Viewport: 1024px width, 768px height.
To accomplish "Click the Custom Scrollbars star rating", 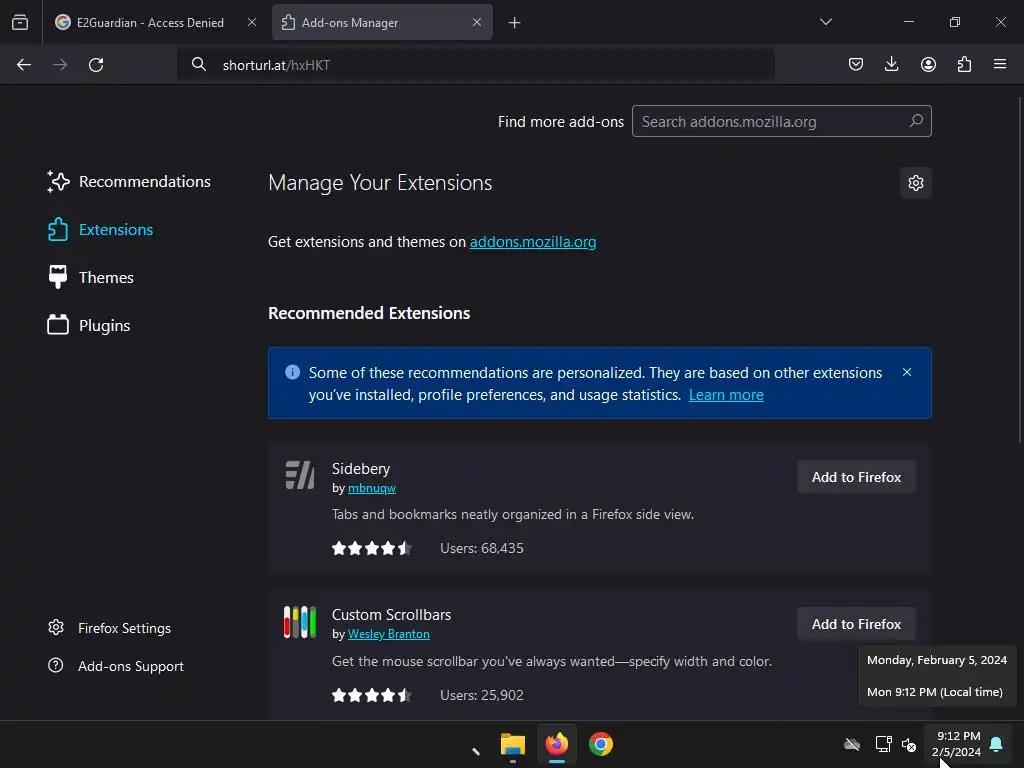I will 372,695.
